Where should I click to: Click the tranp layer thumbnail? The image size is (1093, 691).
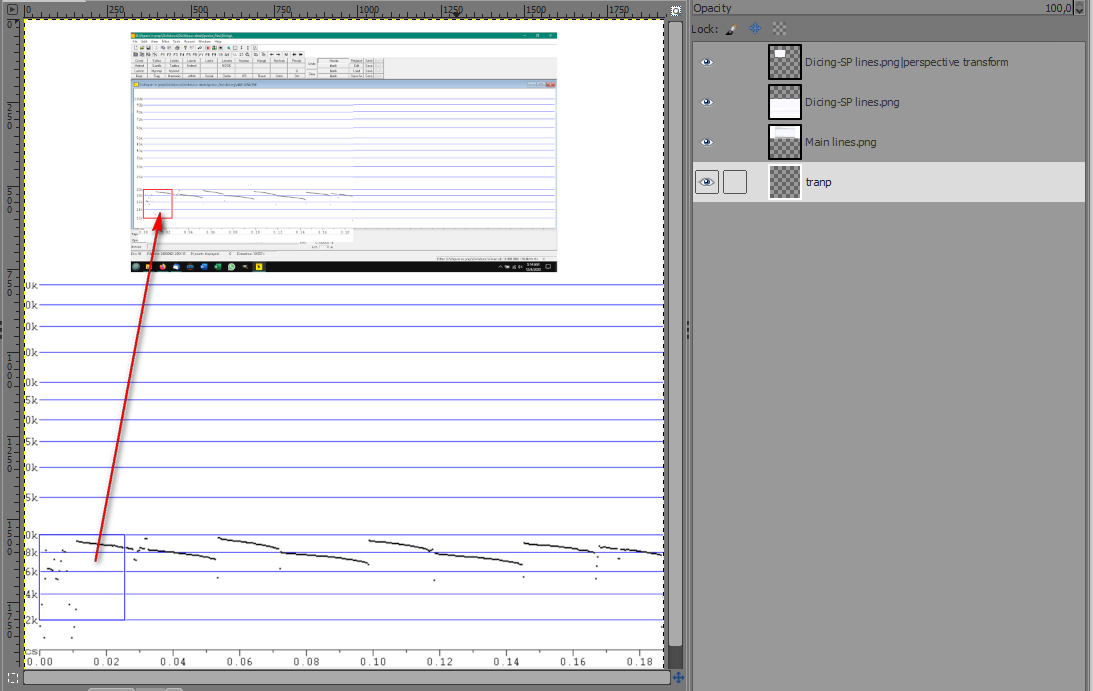[x=784, y=182]
